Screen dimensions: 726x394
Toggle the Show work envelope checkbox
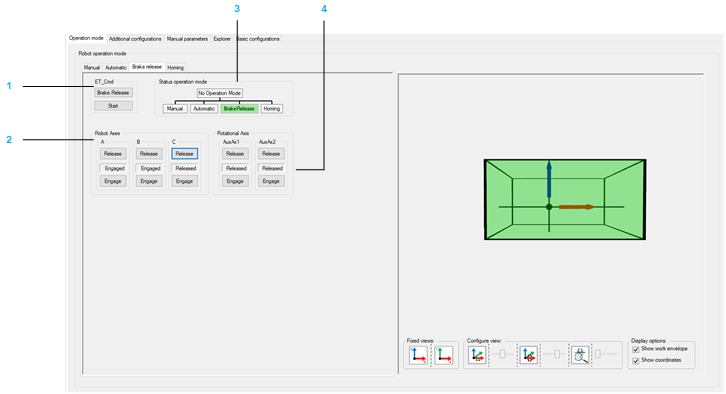pos(636,349)
